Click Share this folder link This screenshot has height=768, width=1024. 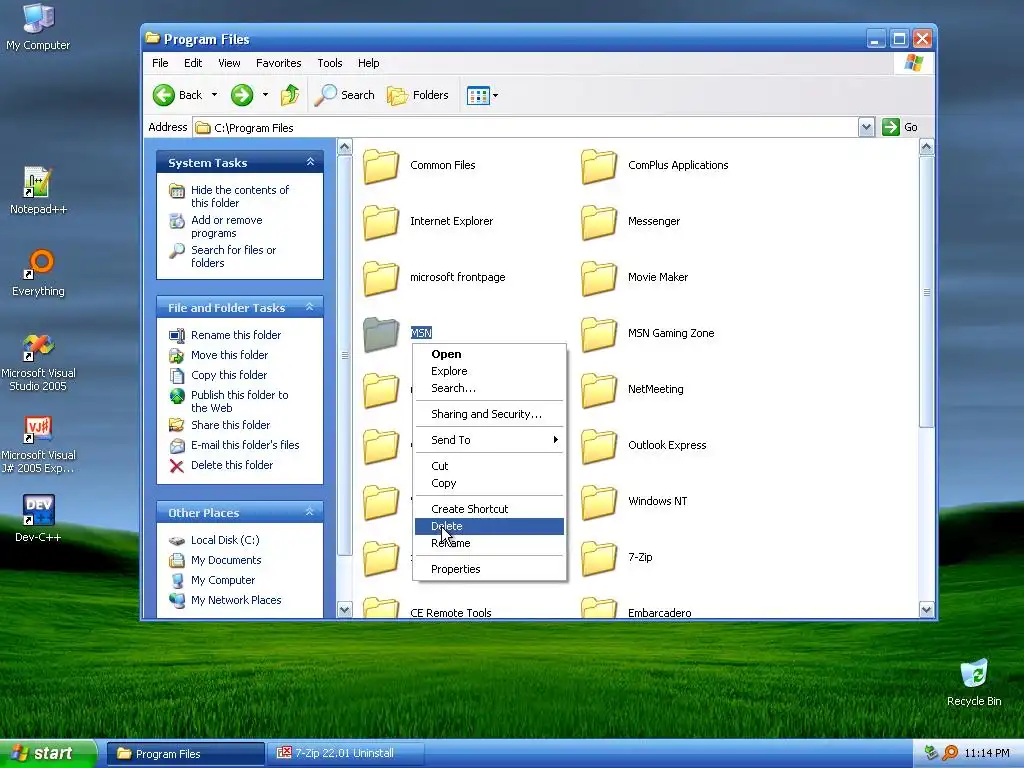coord(230,425)
